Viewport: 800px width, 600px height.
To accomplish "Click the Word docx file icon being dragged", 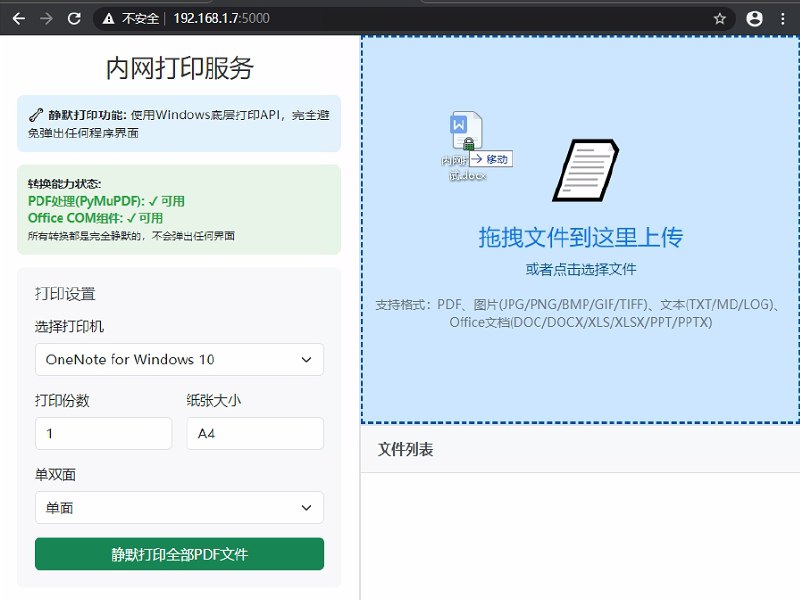I will pos(467,128).
